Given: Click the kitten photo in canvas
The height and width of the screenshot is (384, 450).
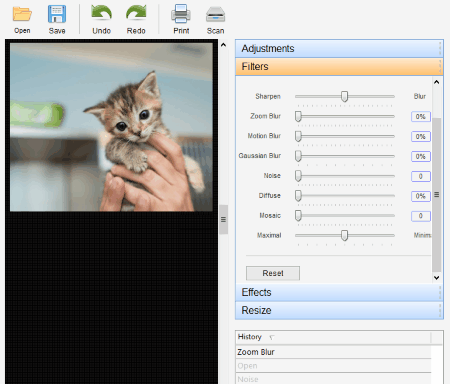Looking at the screenshot, I should coord(111,127).
